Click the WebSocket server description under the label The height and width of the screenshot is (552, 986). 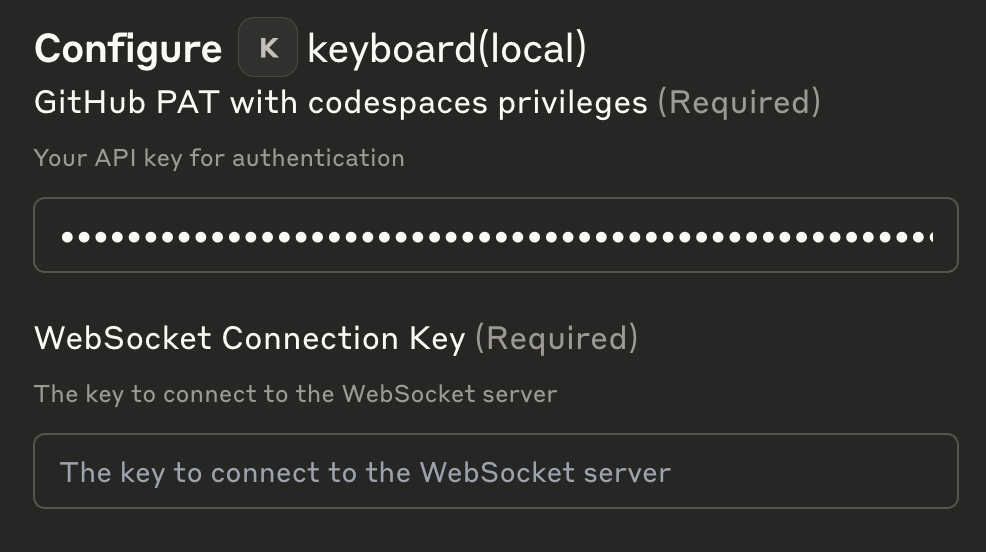296,394
